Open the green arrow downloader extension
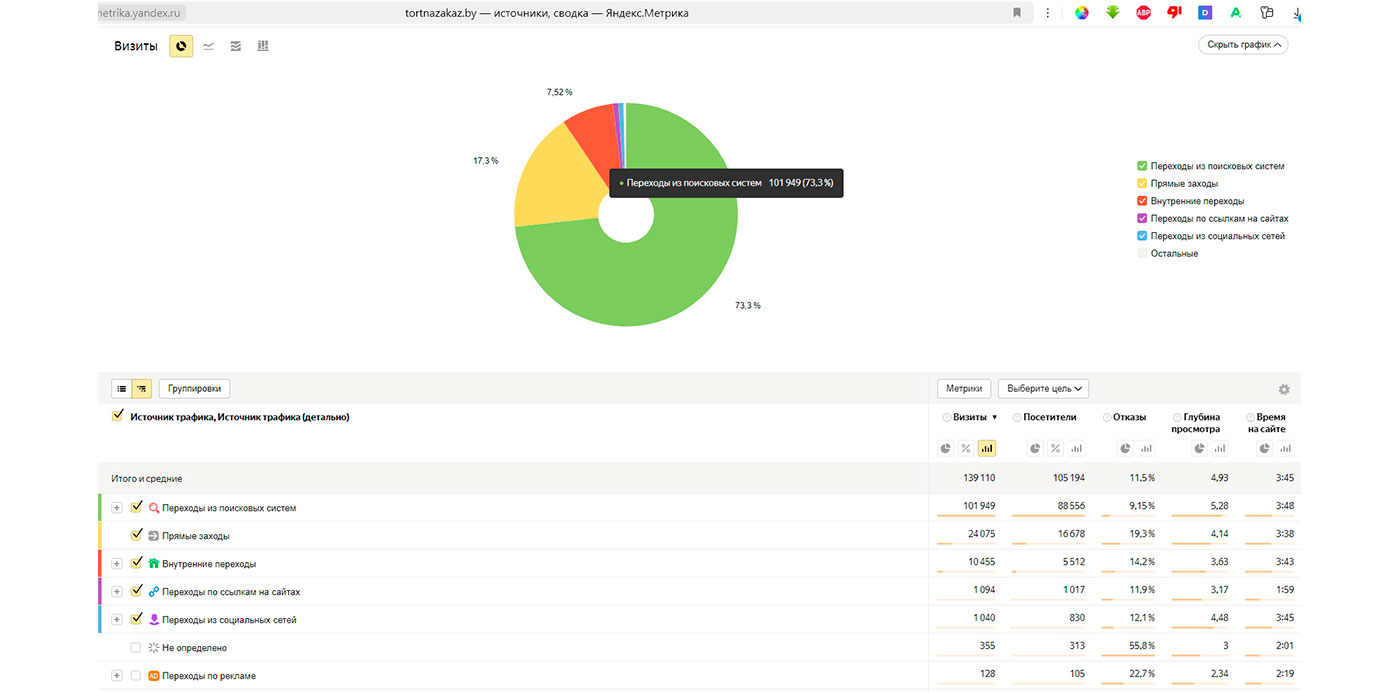The height and width of the screenshot is (693, 1400). point(1113,13)
